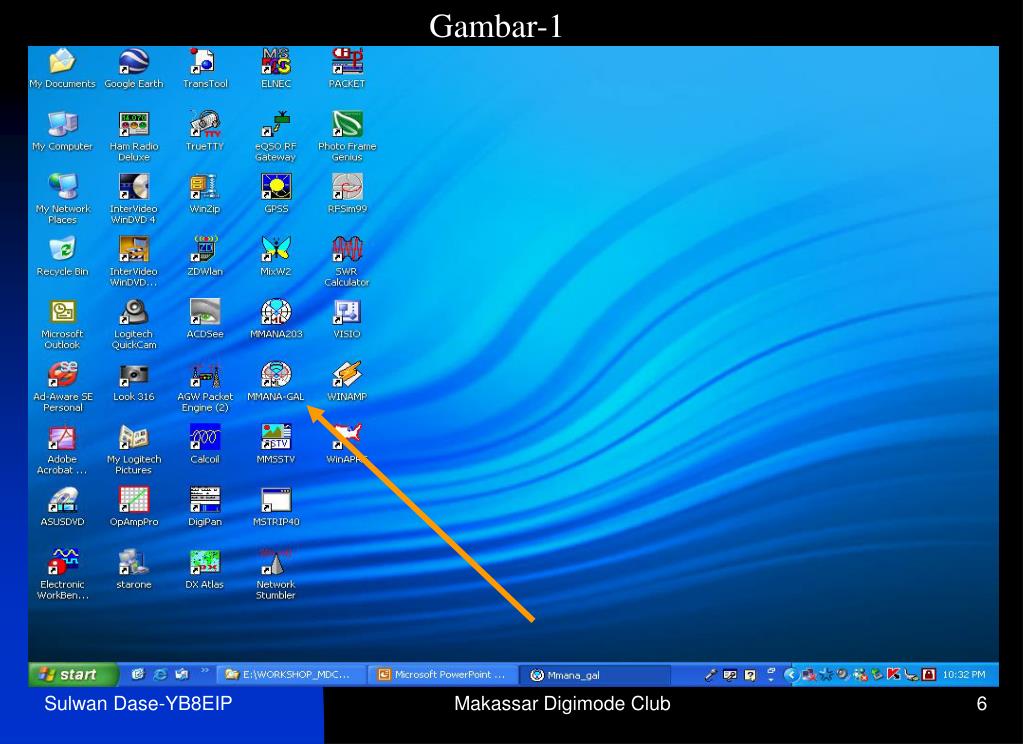Select the starone desktop icon
Screen dimensions: 1023x744
click(134, 570)
